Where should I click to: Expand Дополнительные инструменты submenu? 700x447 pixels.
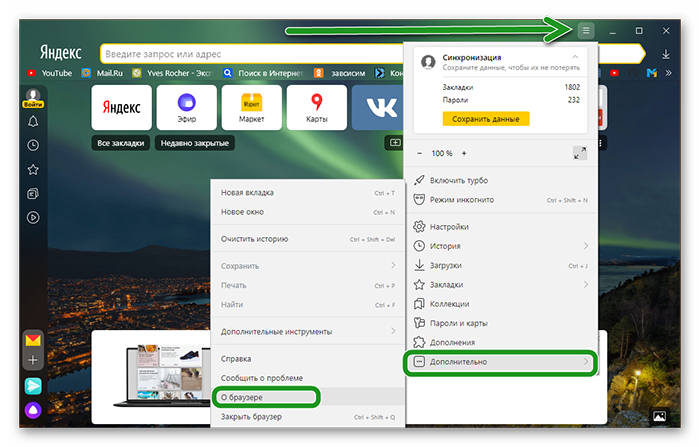(x=308, y=331)
